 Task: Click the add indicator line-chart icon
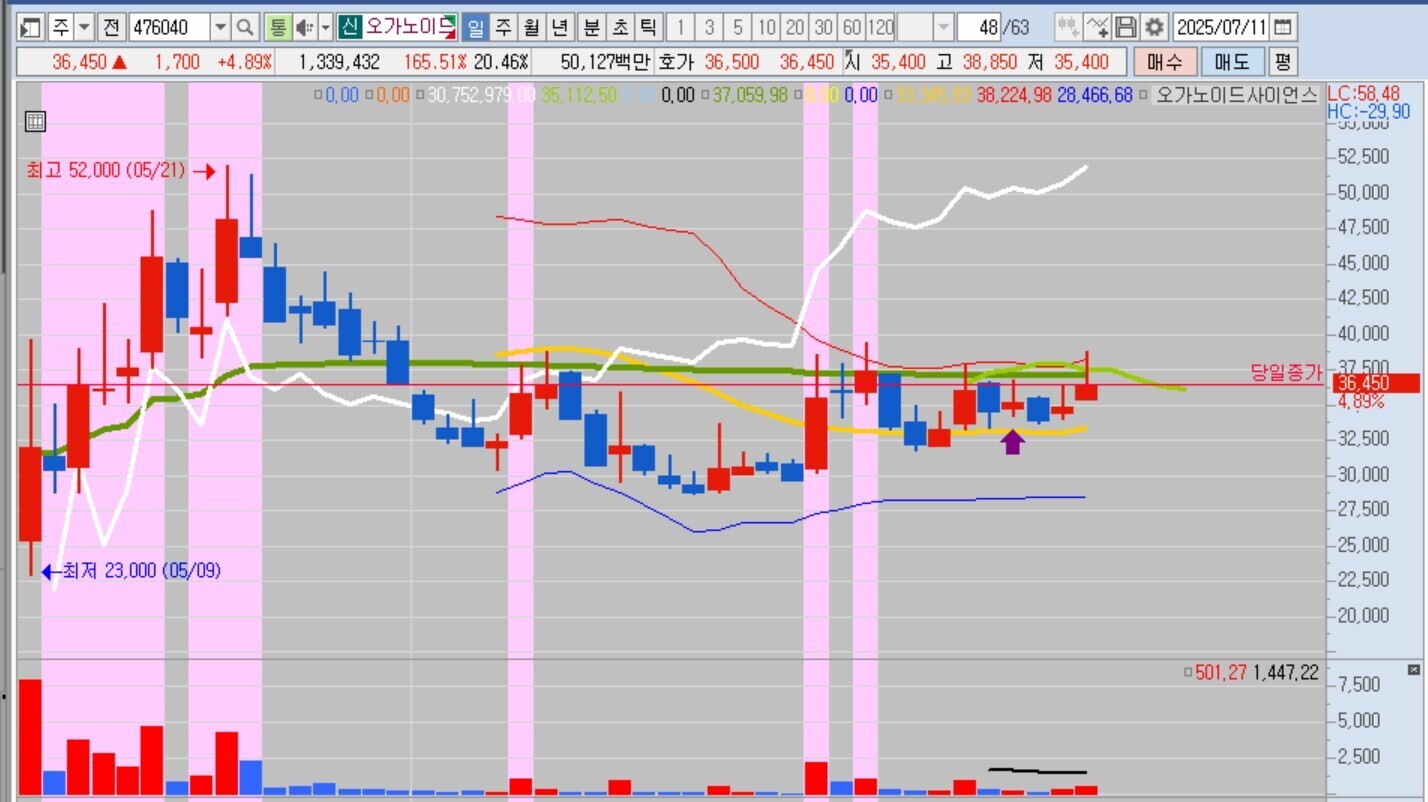coord(1098,27)
